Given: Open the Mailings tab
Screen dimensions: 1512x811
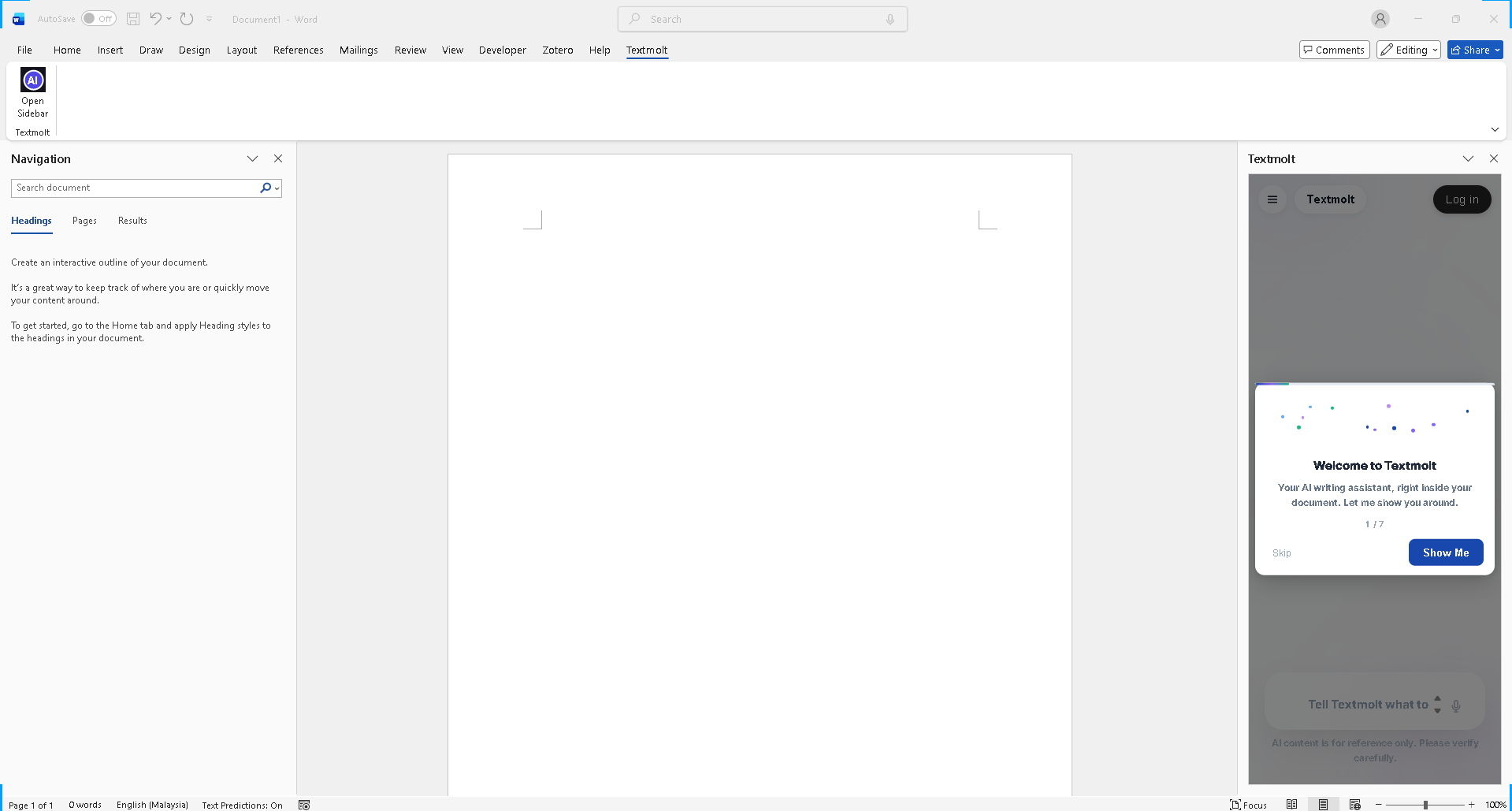Looking at the screenshot, I should (358, 50).
